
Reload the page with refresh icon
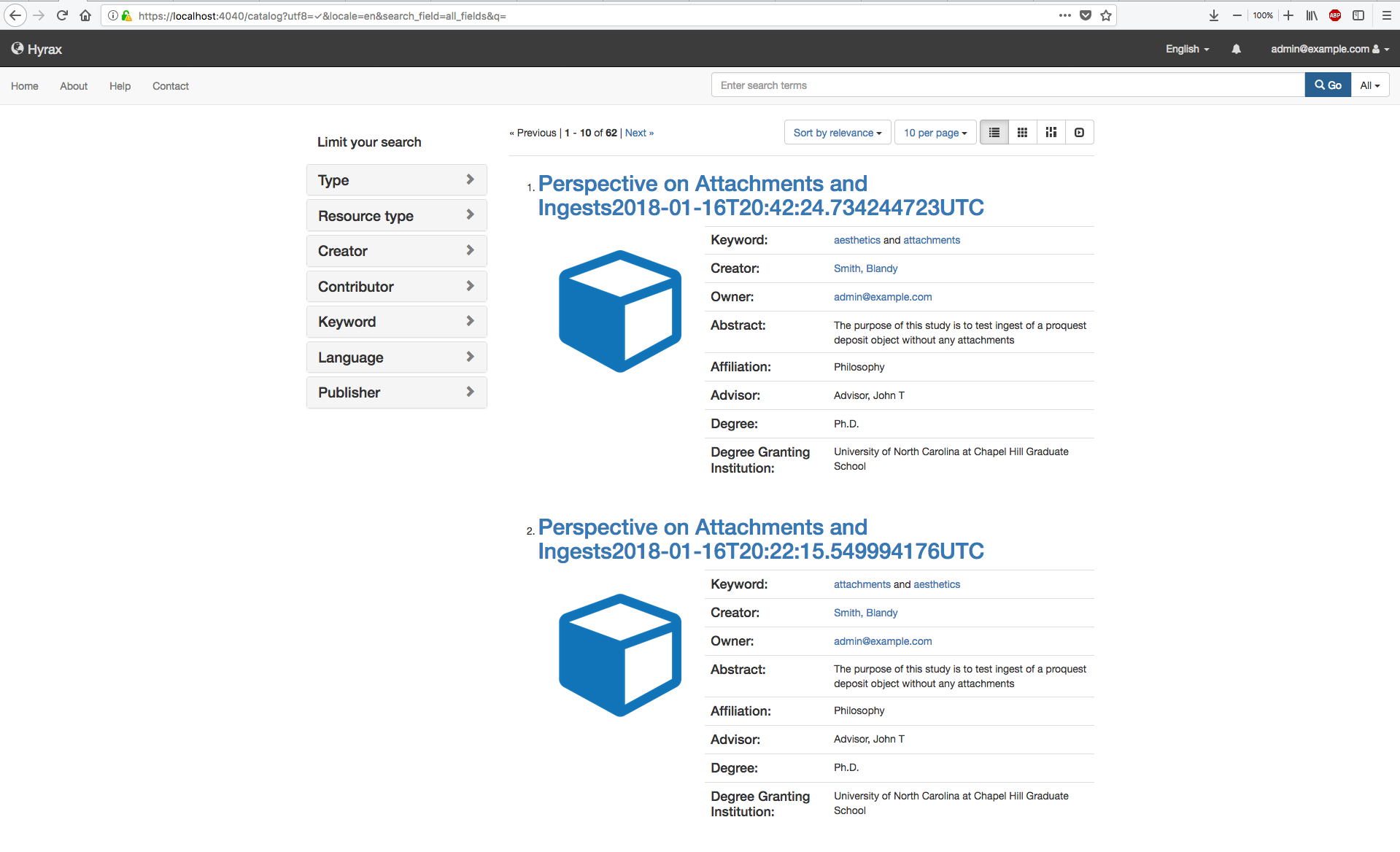coord(62,15)
